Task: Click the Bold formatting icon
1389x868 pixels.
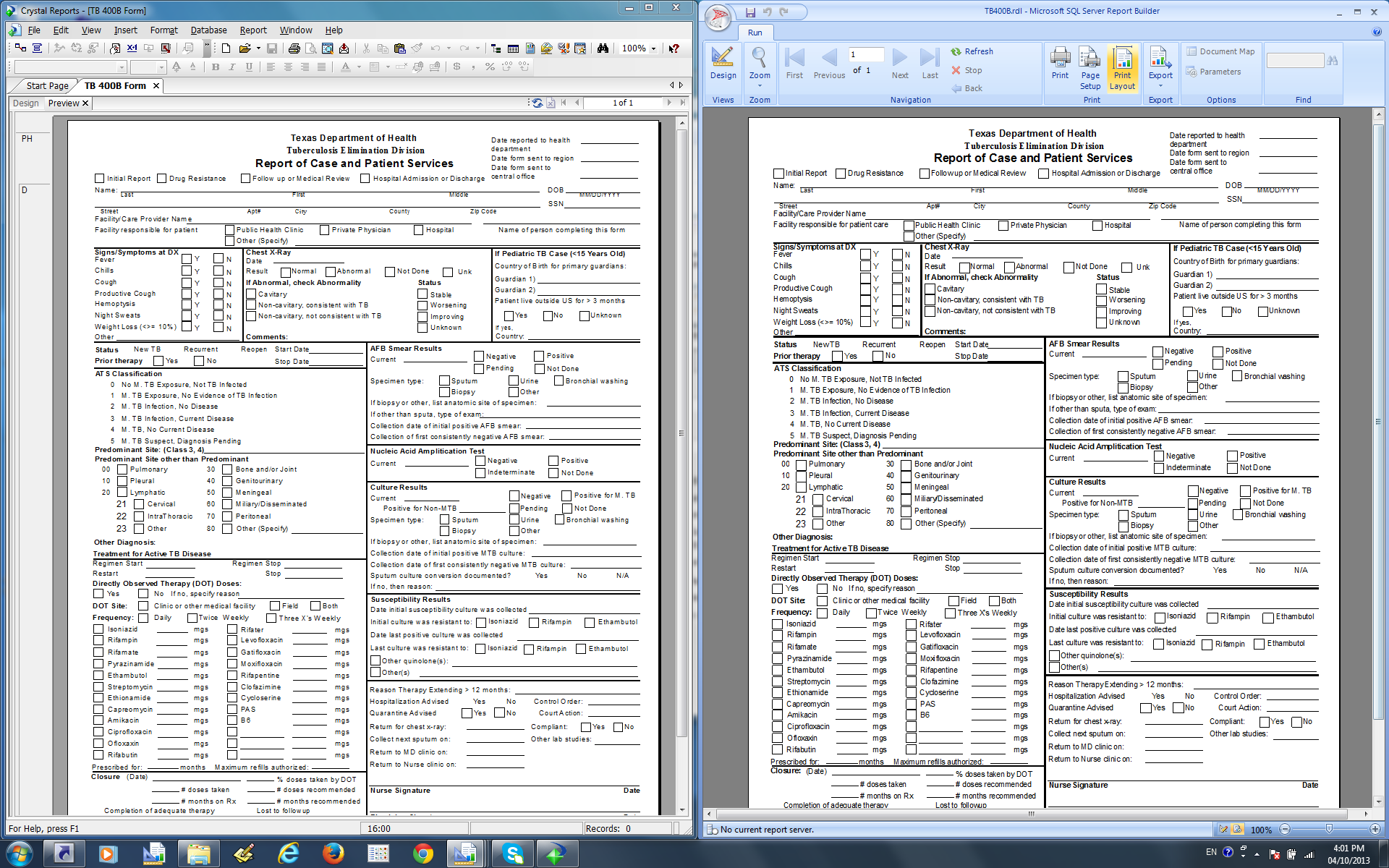Action: click(216, 67)
